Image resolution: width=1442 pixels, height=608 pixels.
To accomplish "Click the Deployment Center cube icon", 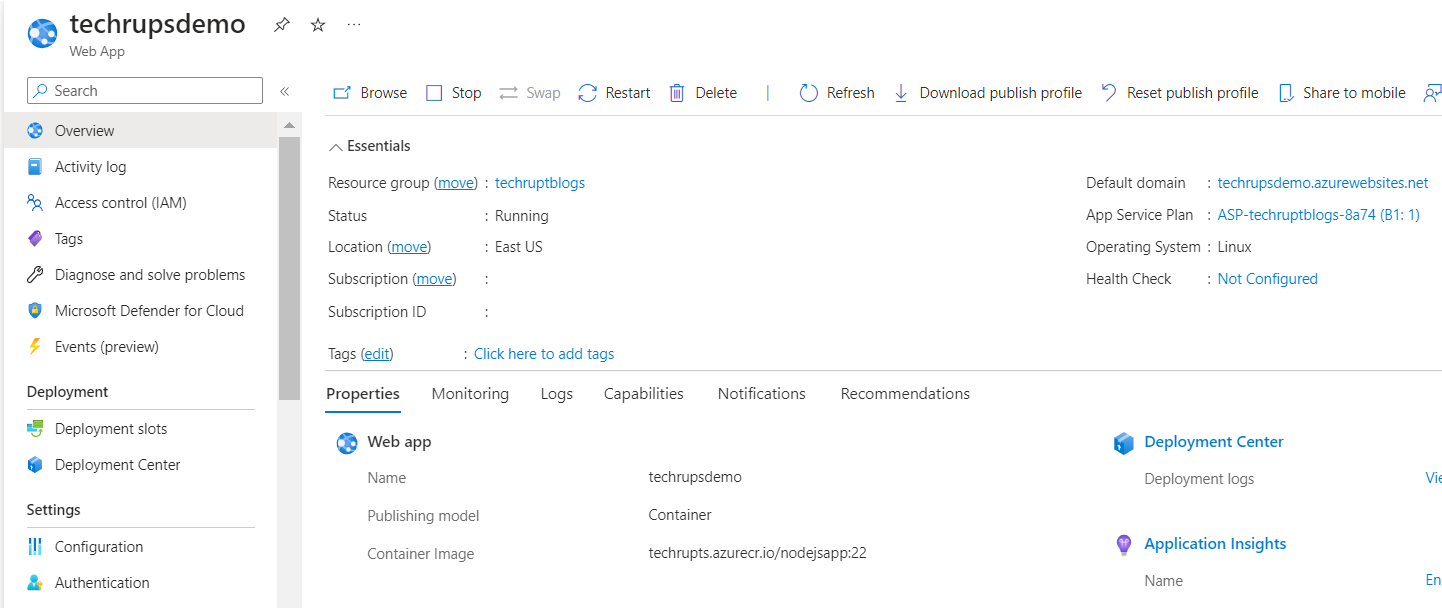I will (1124, 443).
